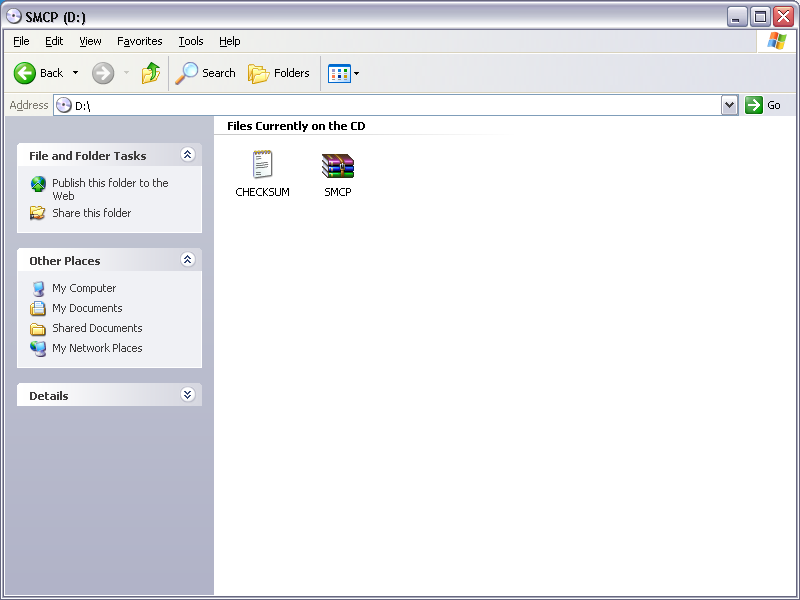
Task: Open the SMCP WinRAR archive icon
Action: click(x=338, y=166)
